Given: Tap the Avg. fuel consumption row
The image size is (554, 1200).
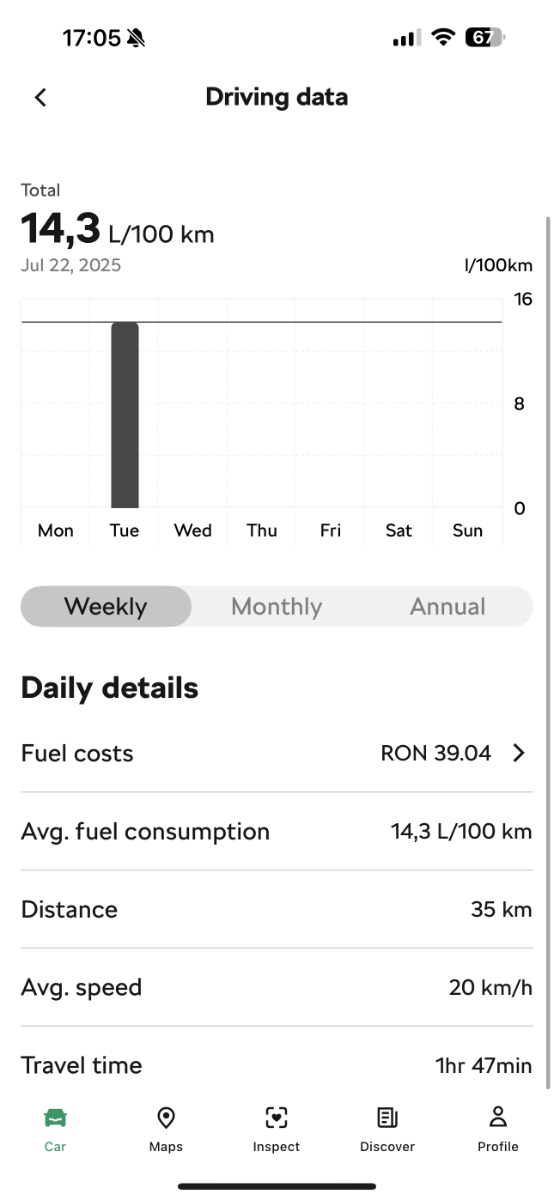Looking at the screenshot, I should (x=277, y=831).
